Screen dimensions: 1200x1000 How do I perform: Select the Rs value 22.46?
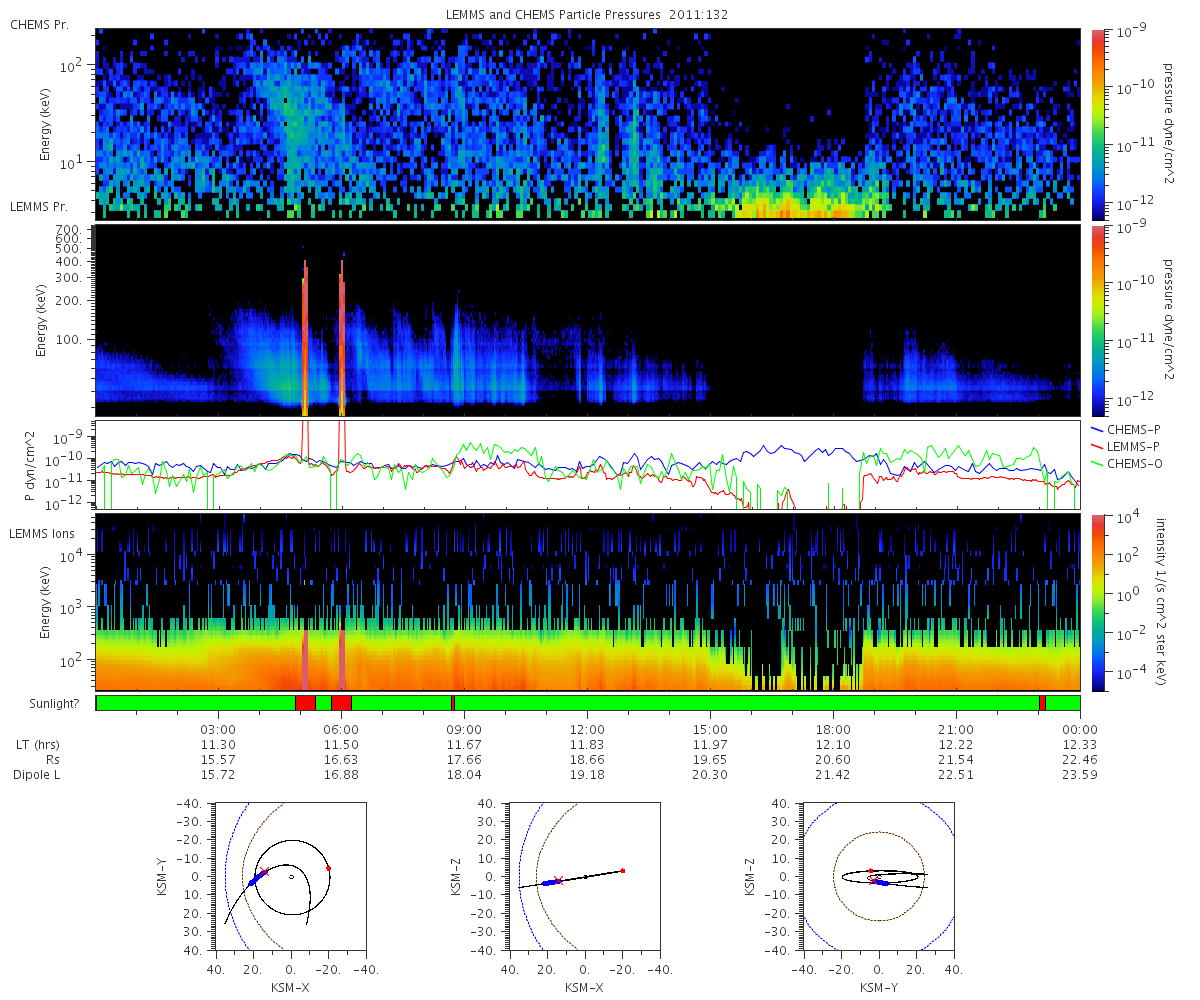1080,760
